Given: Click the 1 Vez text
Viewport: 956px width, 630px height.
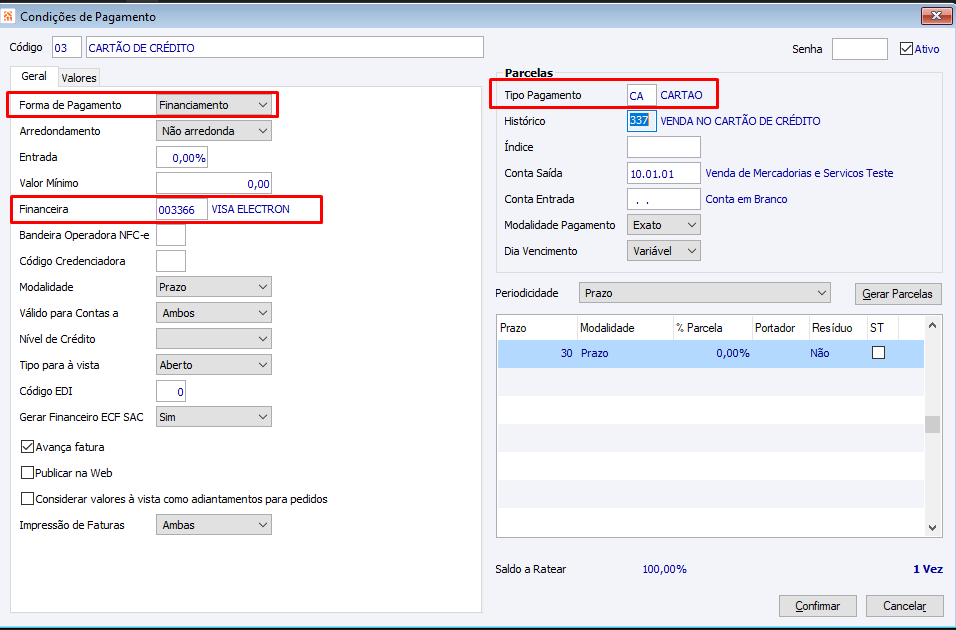Looking at the screenshot, I should point(928,569).
